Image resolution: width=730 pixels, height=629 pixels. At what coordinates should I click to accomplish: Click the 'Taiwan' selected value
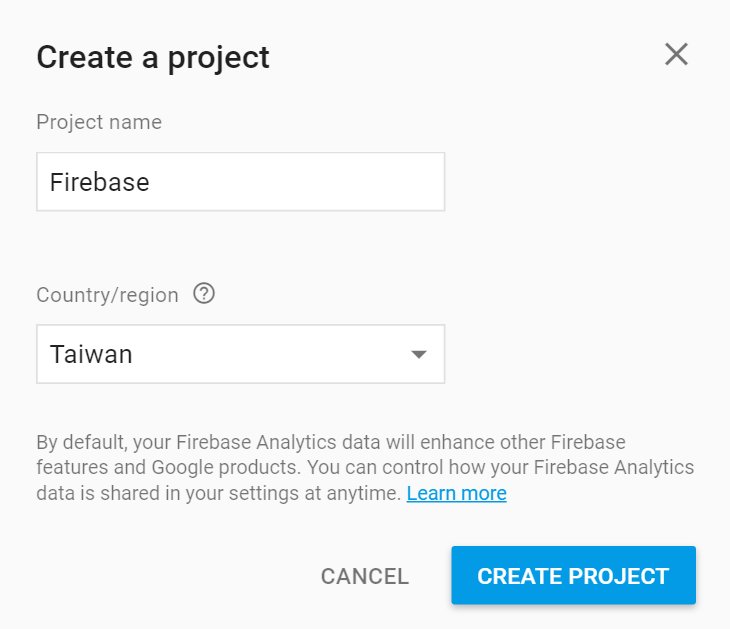(x=91, y=354)
